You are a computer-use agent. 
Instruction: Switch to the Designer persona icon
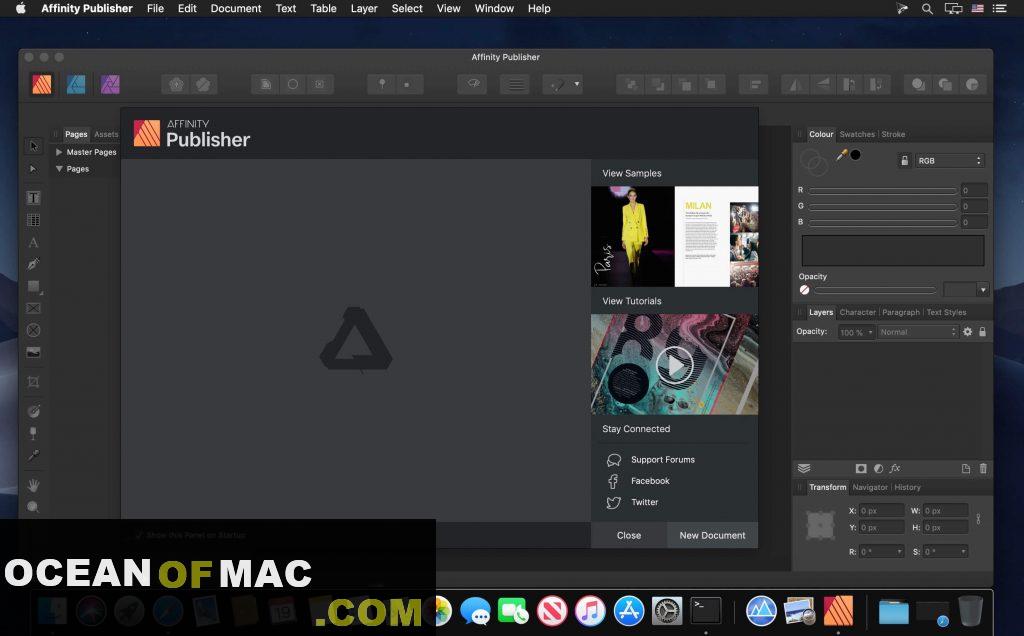[x=76, y=84]
